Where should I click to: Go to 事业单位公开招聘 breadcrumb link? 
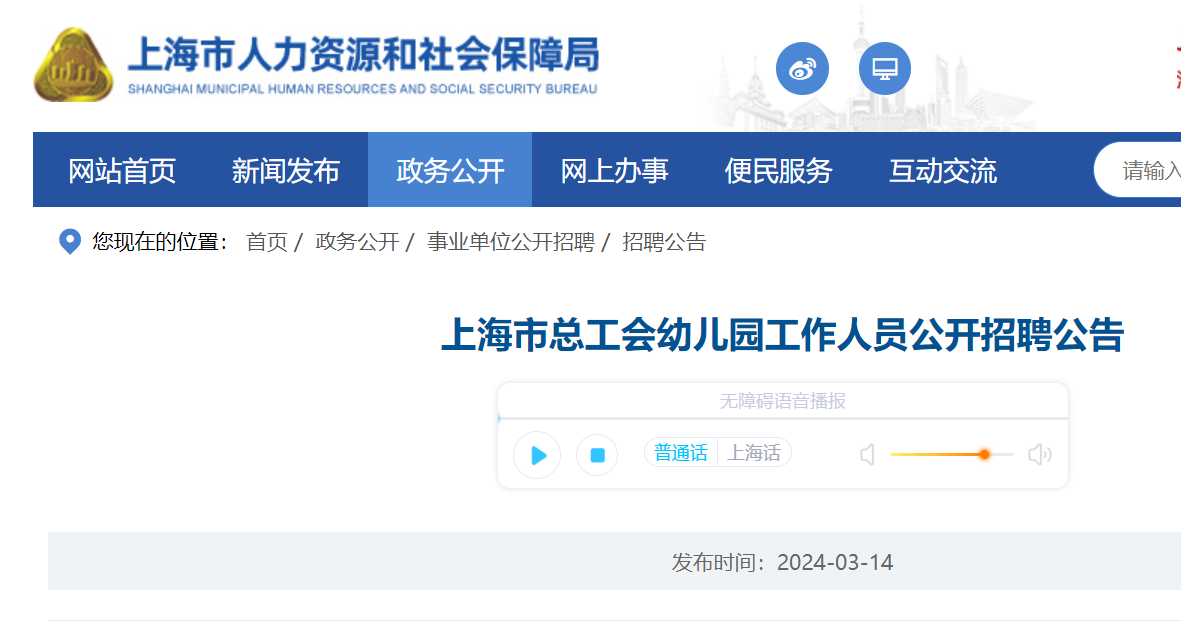click(x=511, y=242)
